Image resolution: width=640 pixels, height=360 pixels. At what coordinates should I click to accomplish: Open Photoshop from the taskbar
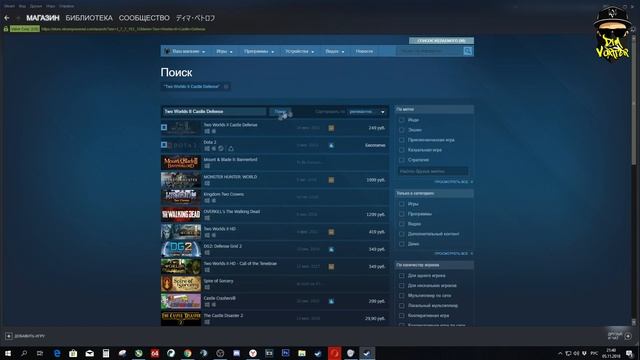pyautogui.click(x=285, y=353)
